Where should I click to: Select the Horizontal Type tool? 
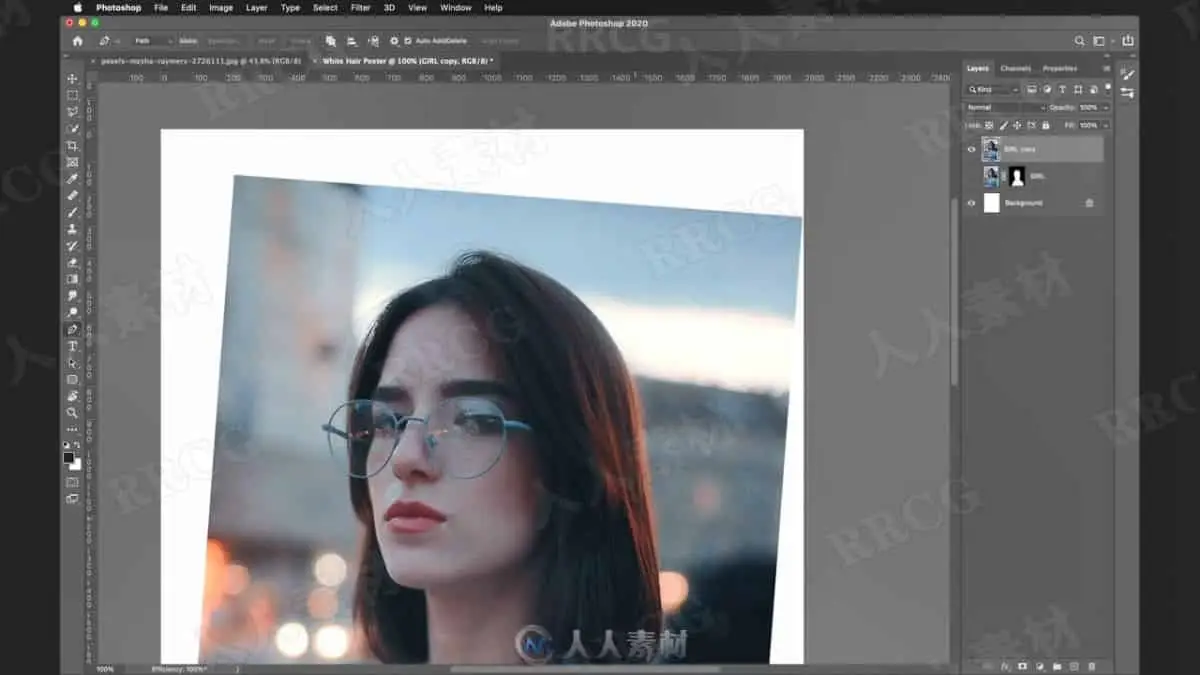coord(72,346)
